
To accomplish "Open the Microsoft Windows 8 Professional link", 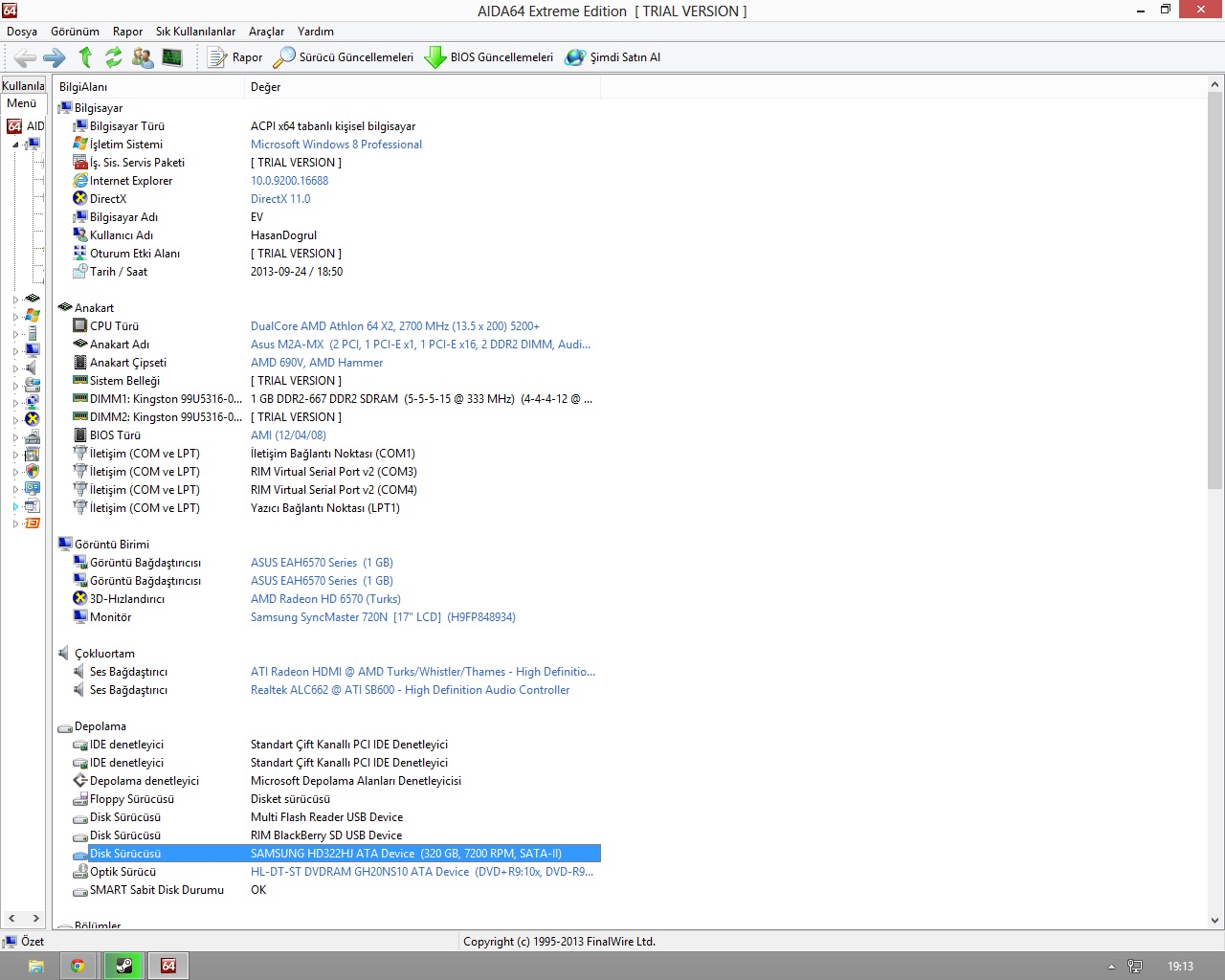I will tap(336, 145).
